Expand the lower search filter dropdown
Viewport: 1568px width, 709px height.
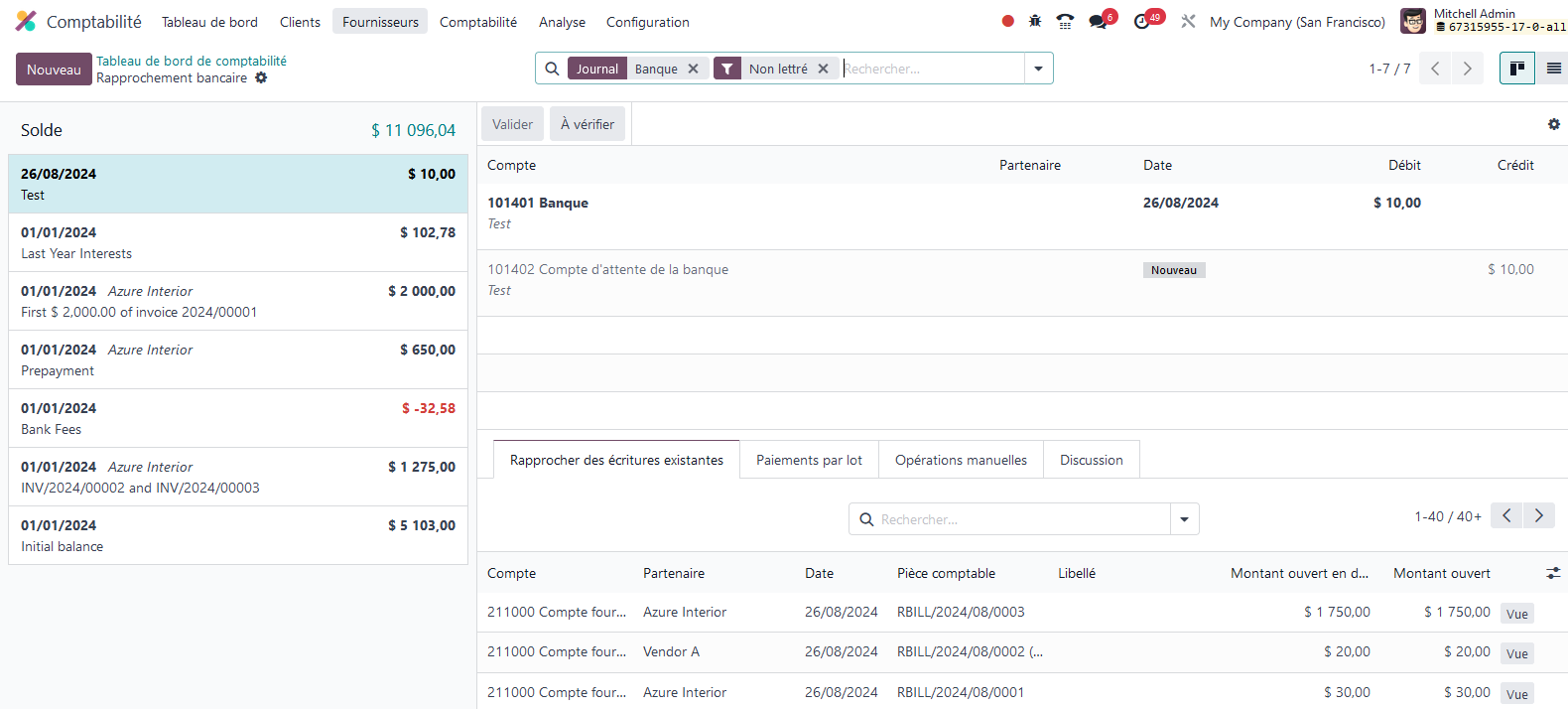coord(1184,519)
